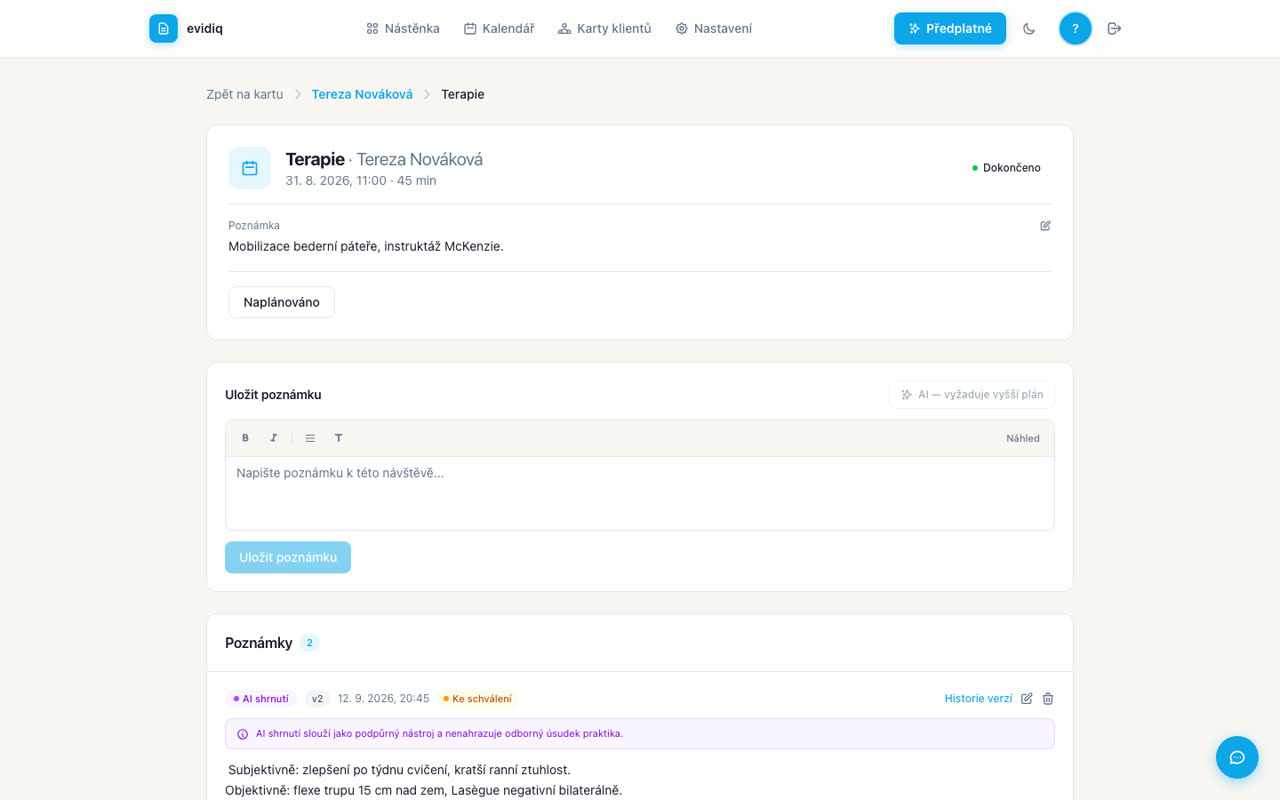Click the Uložit poznámku submit button

[x=288, y=557]
